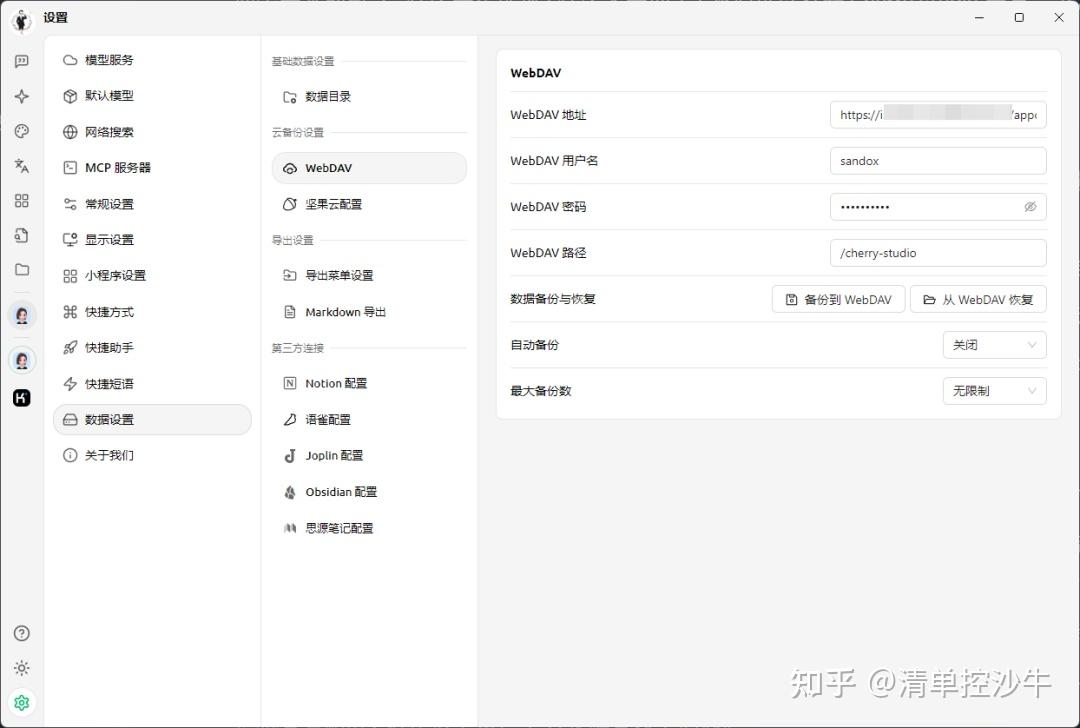
Task: Select 快捷短语 in settings menu
Action: pos(152,384)
